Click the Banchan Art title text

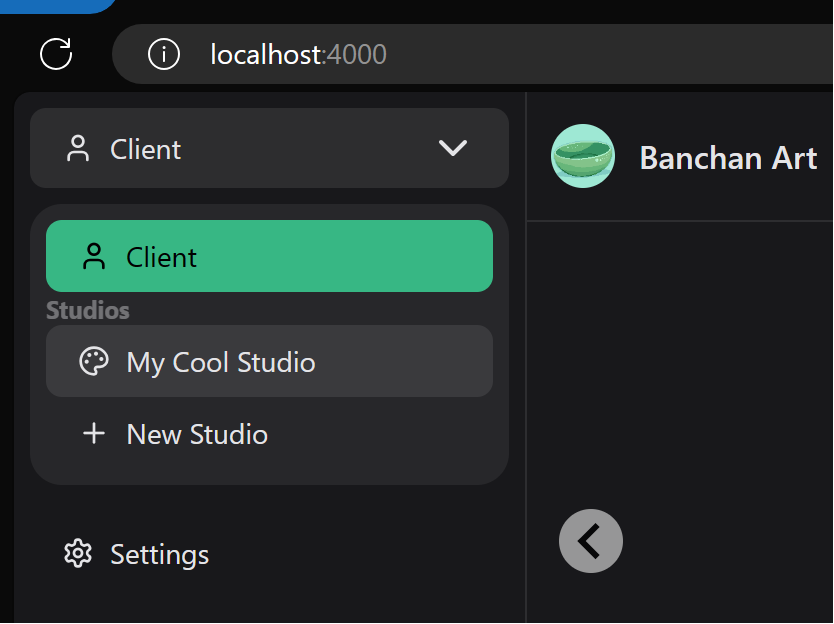728,158
